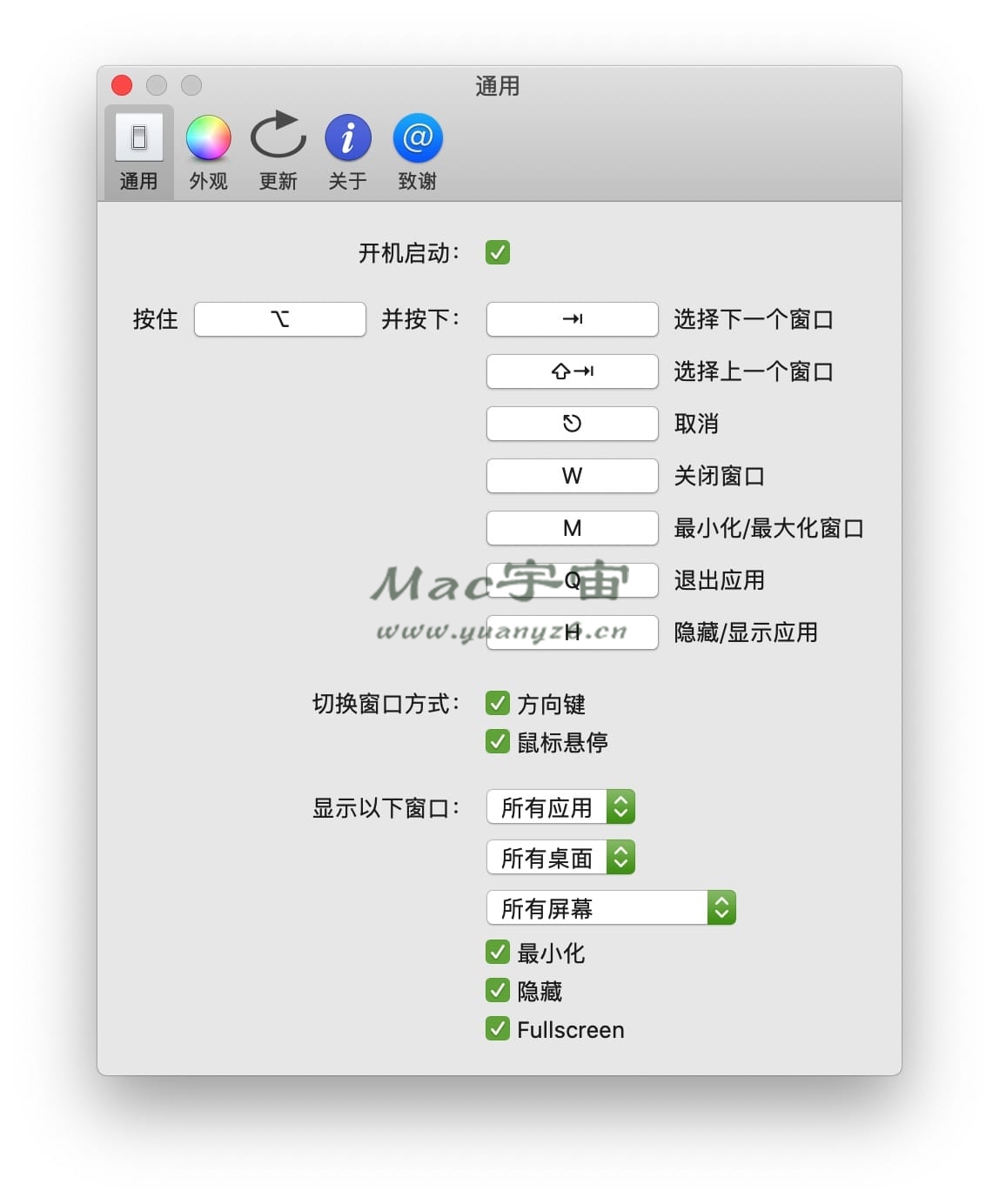Edit the W 关闭窗口 shortcut field
The height and width of the screenshot is (1204, 999).
point(572,476)
